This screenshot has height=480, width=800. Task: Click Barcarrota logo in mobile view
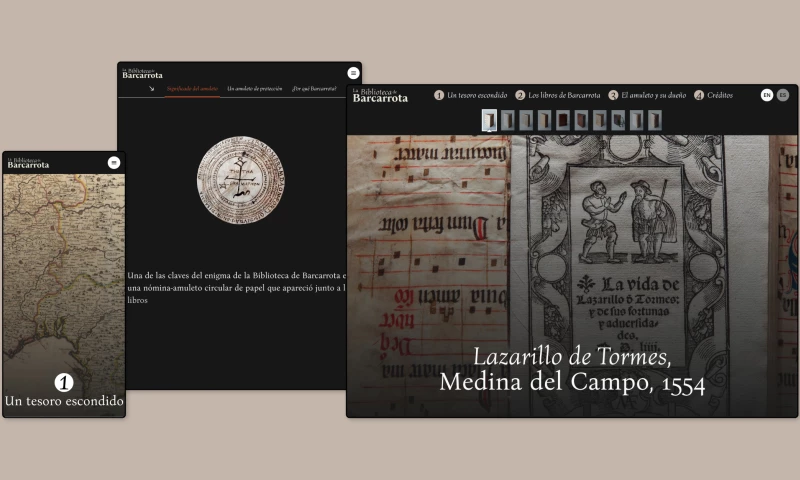(29, 163)
